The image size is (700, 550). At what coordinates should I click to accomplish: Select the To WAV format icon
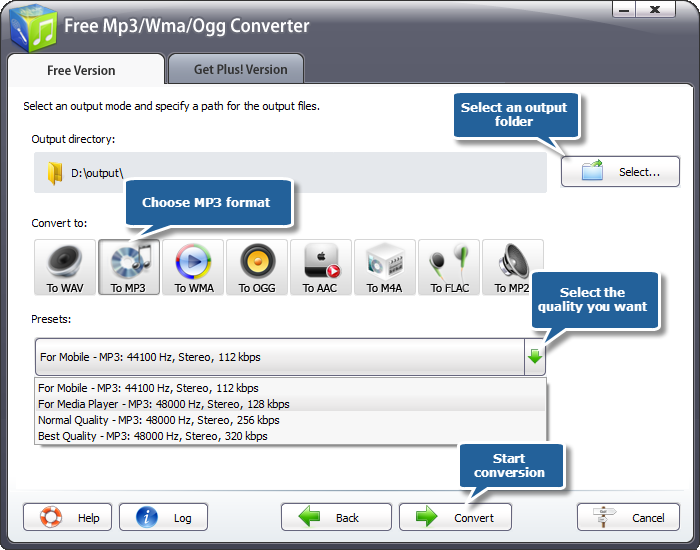click(x=65, y=267)
